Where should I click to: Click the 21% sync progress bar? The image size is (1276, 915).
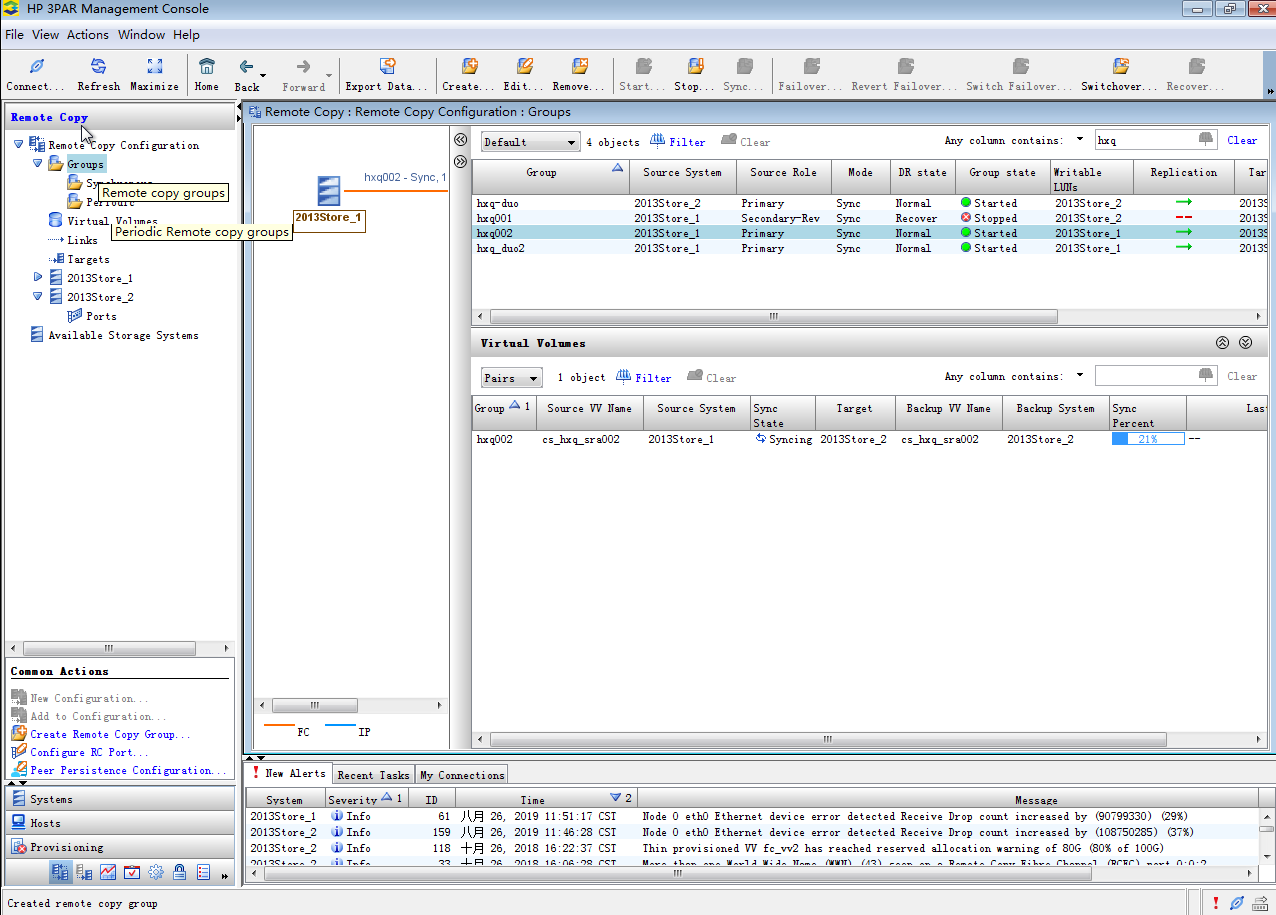pos(1148,439)
